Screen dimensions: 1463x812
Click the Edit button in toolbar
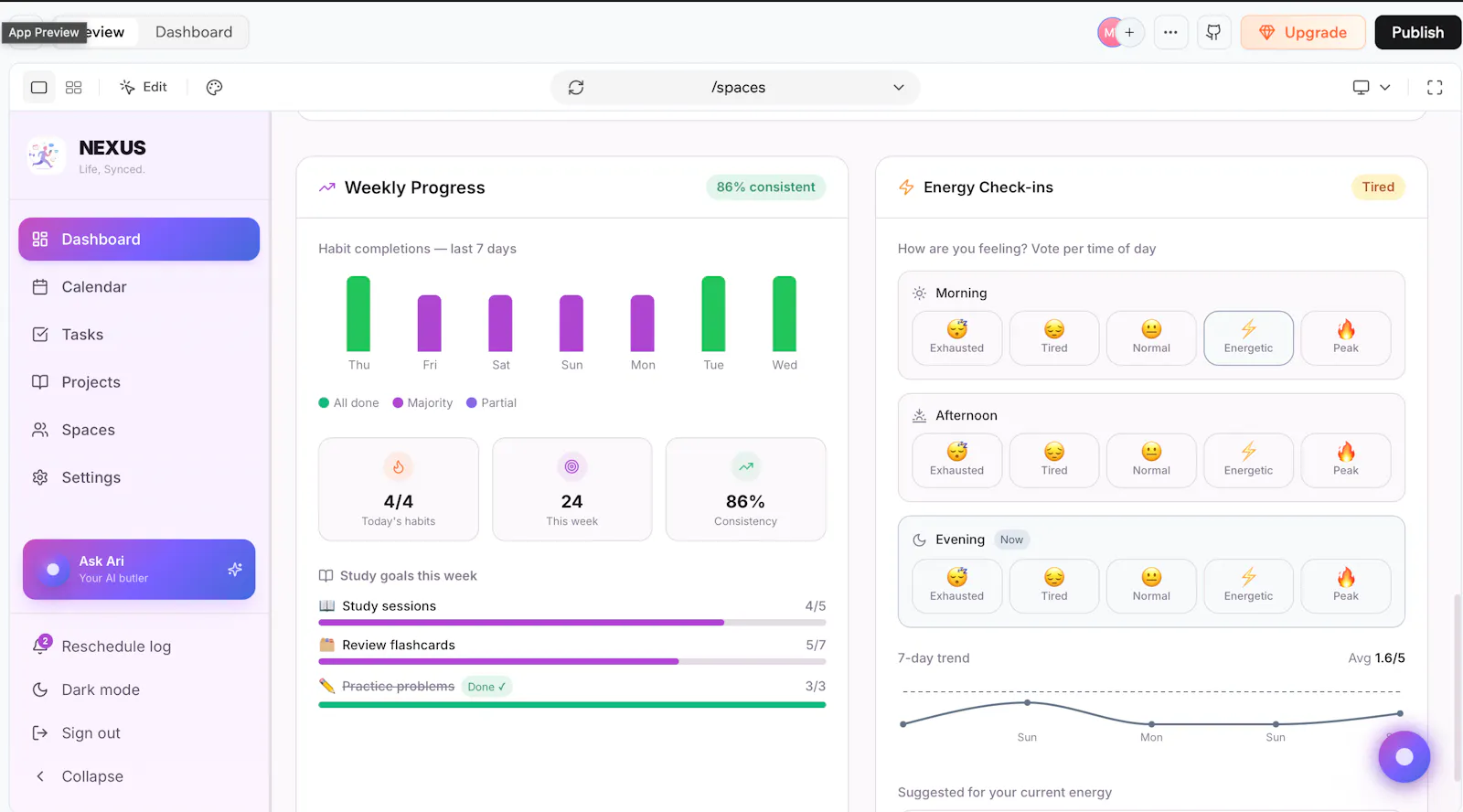(x=144, y=87)
